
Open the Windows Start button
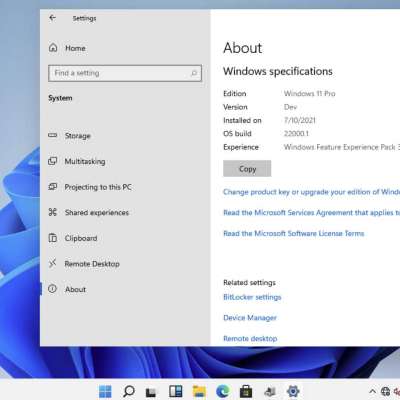click(x=105, y=391)
